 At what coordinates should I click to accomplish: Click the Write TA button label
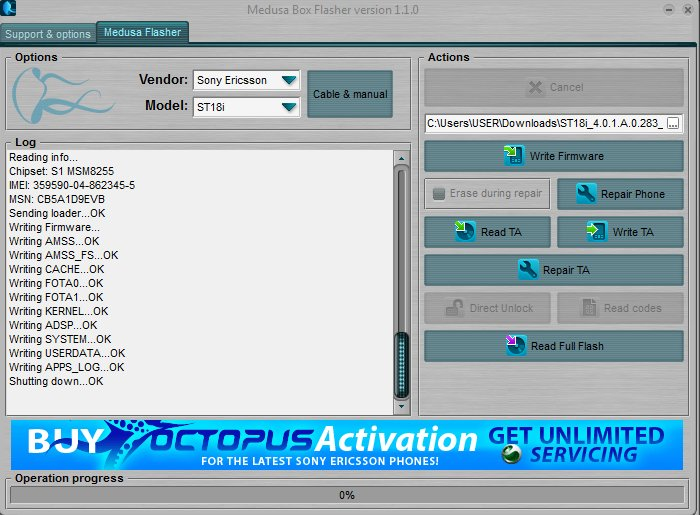pos(633,232)
